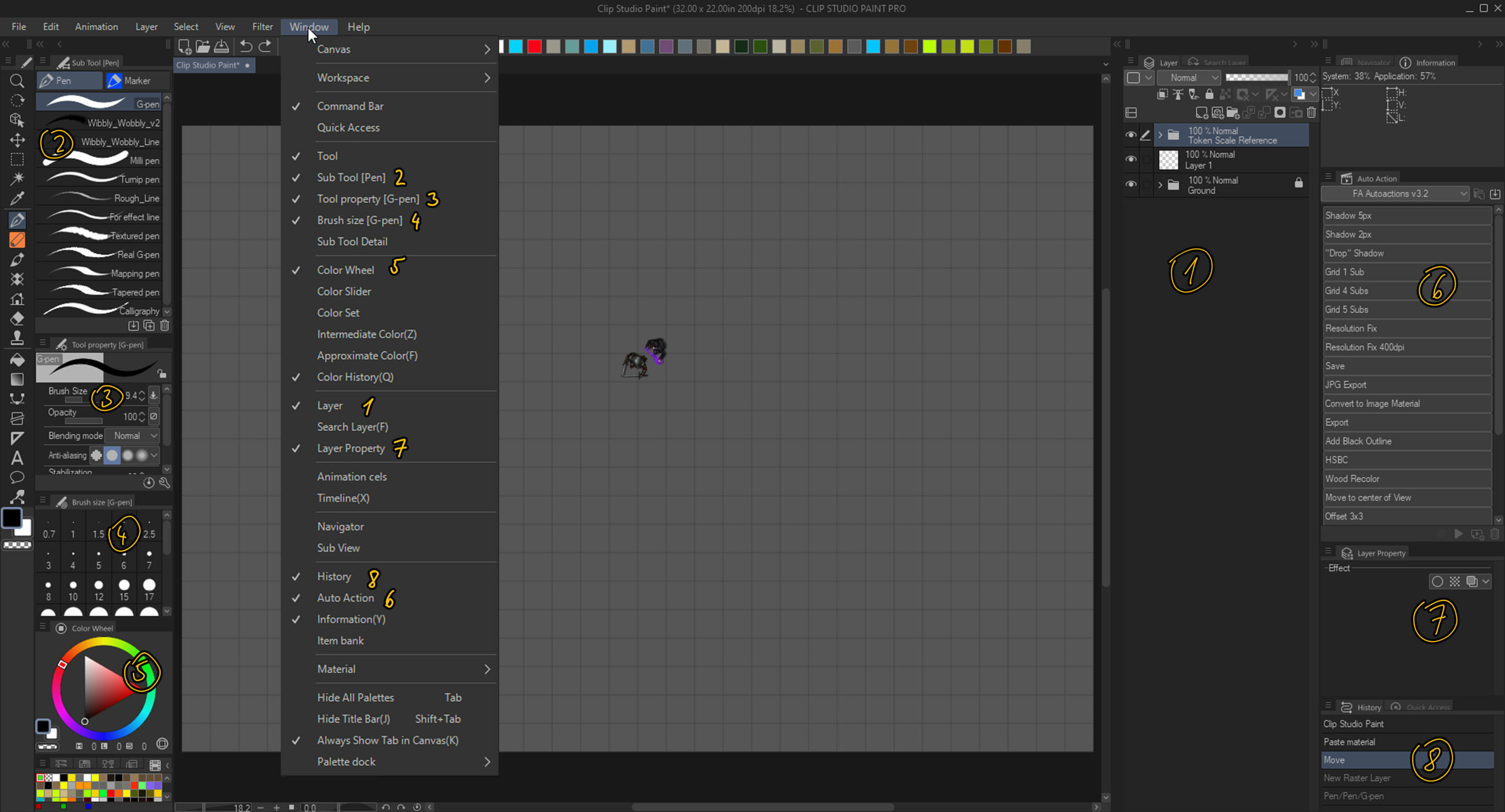Switch to the Marker sub tool tab
The height and width of the screenshot is (812, 1505).
click(x=136, y=80)
